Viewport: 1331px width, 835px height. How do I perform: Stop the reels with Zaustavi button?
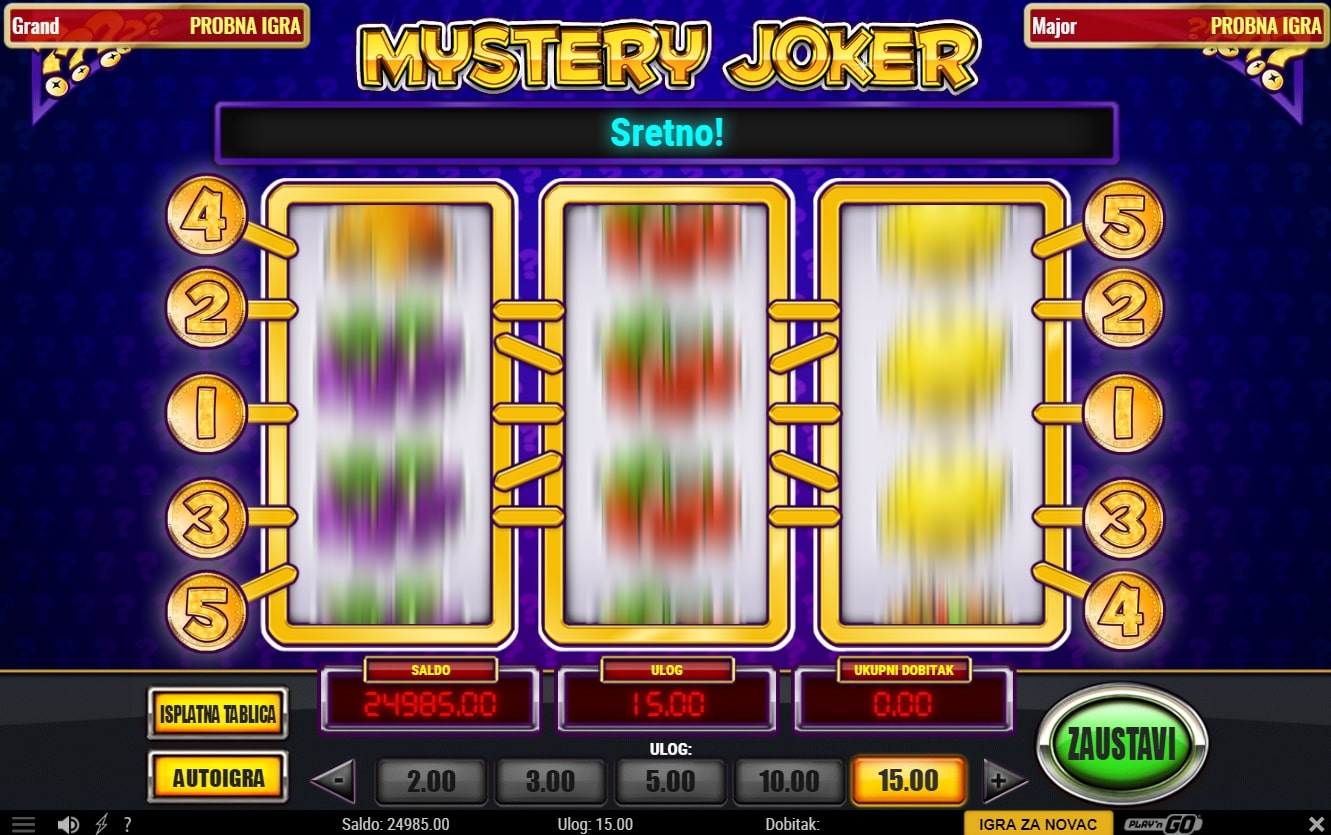pyautogui.click(x=1122, y=745)
